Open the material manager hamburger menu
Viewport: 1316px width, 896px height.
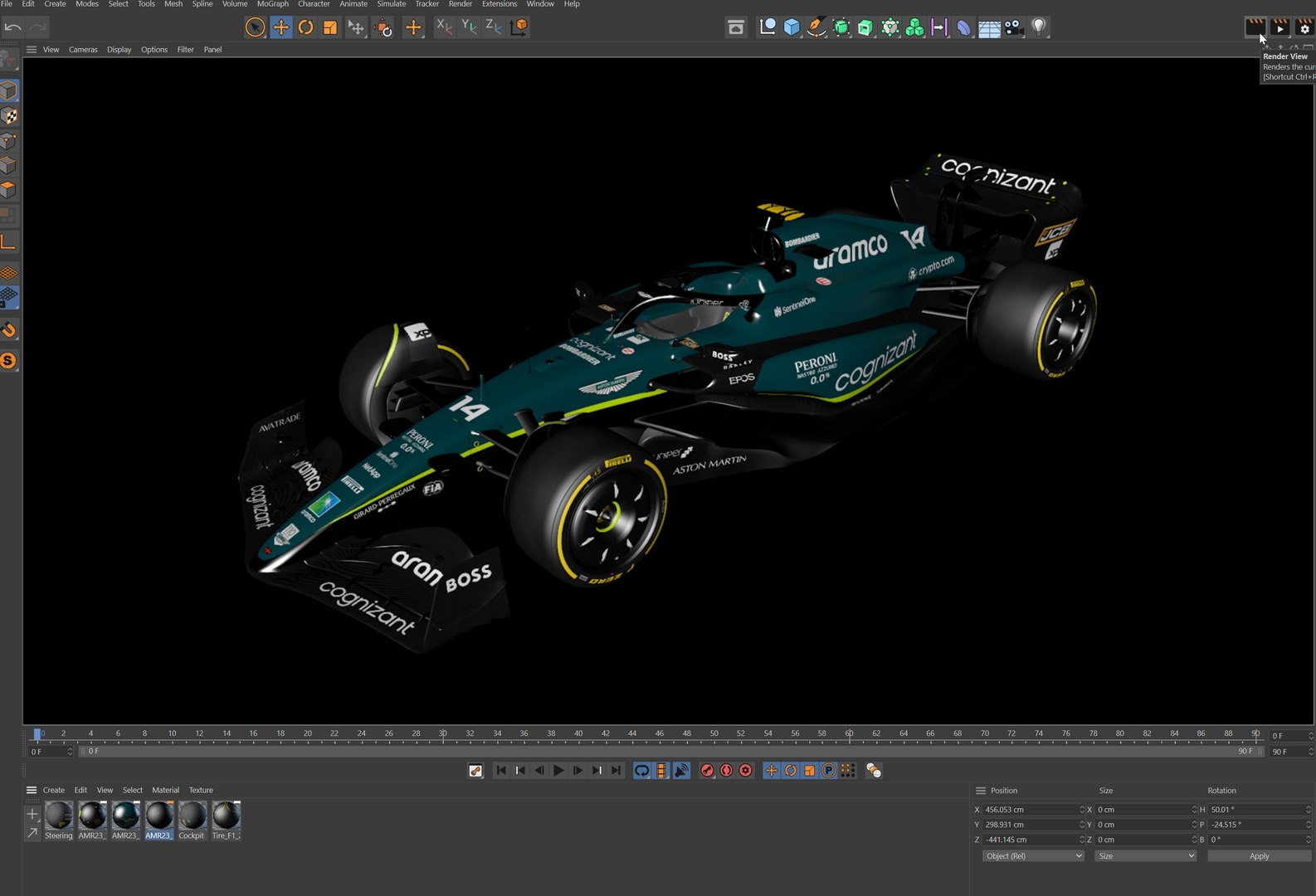(32, 791)
